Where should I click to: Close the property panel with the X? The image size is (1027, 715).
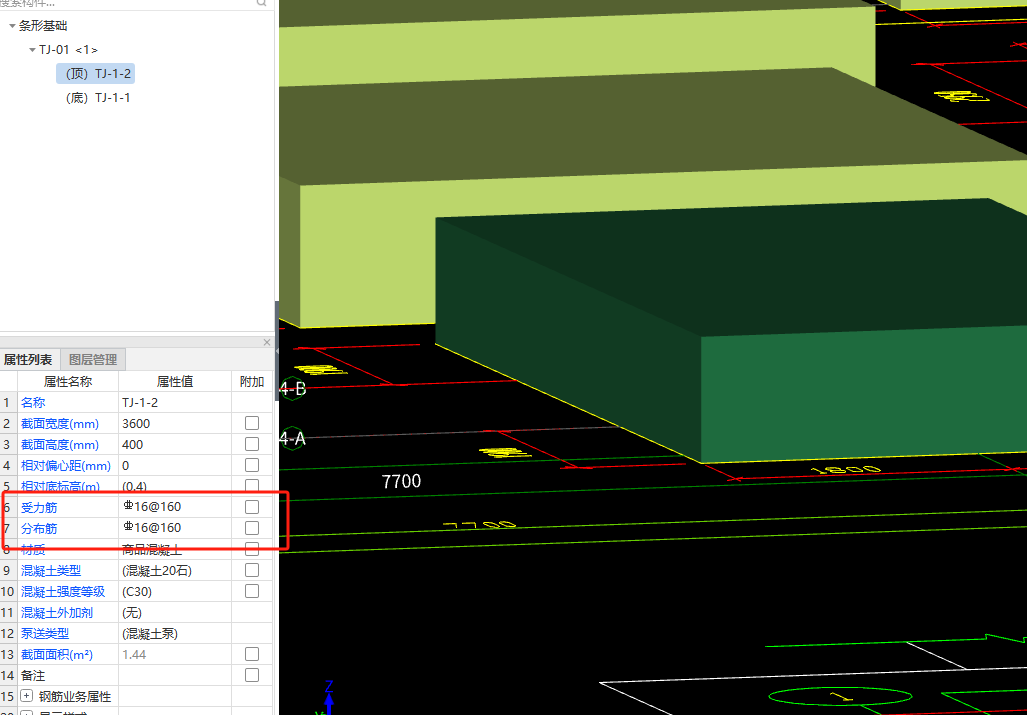point(267,342)
